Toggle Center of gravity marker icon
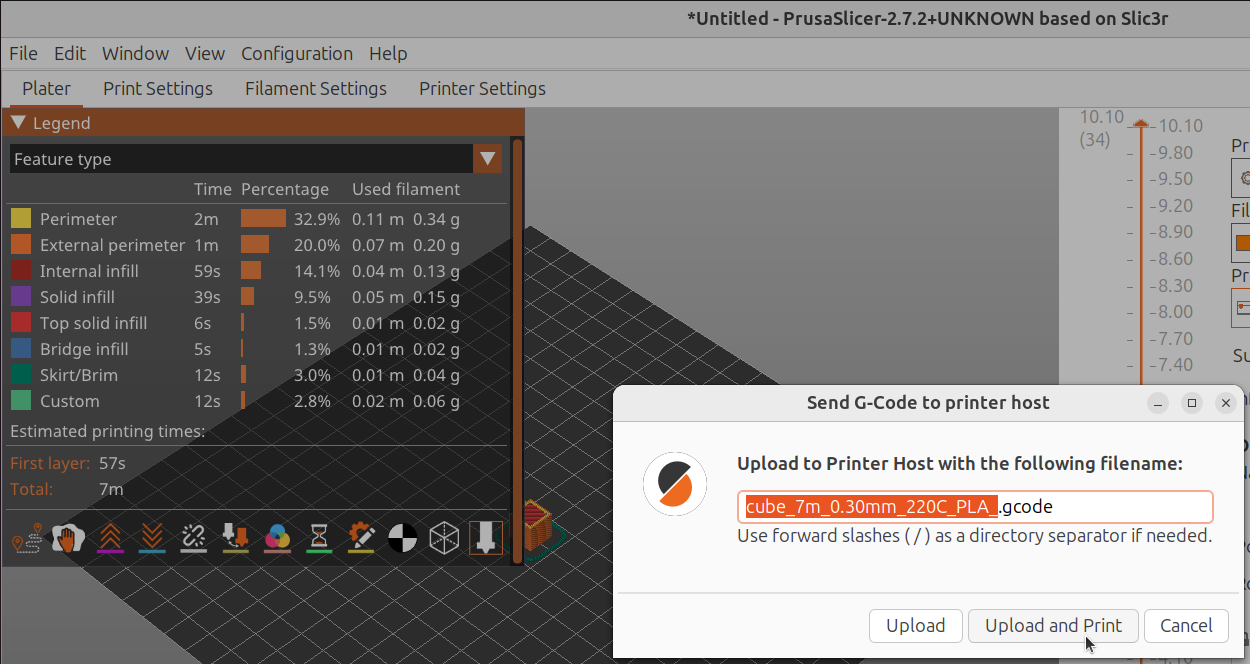 [402, 539]
